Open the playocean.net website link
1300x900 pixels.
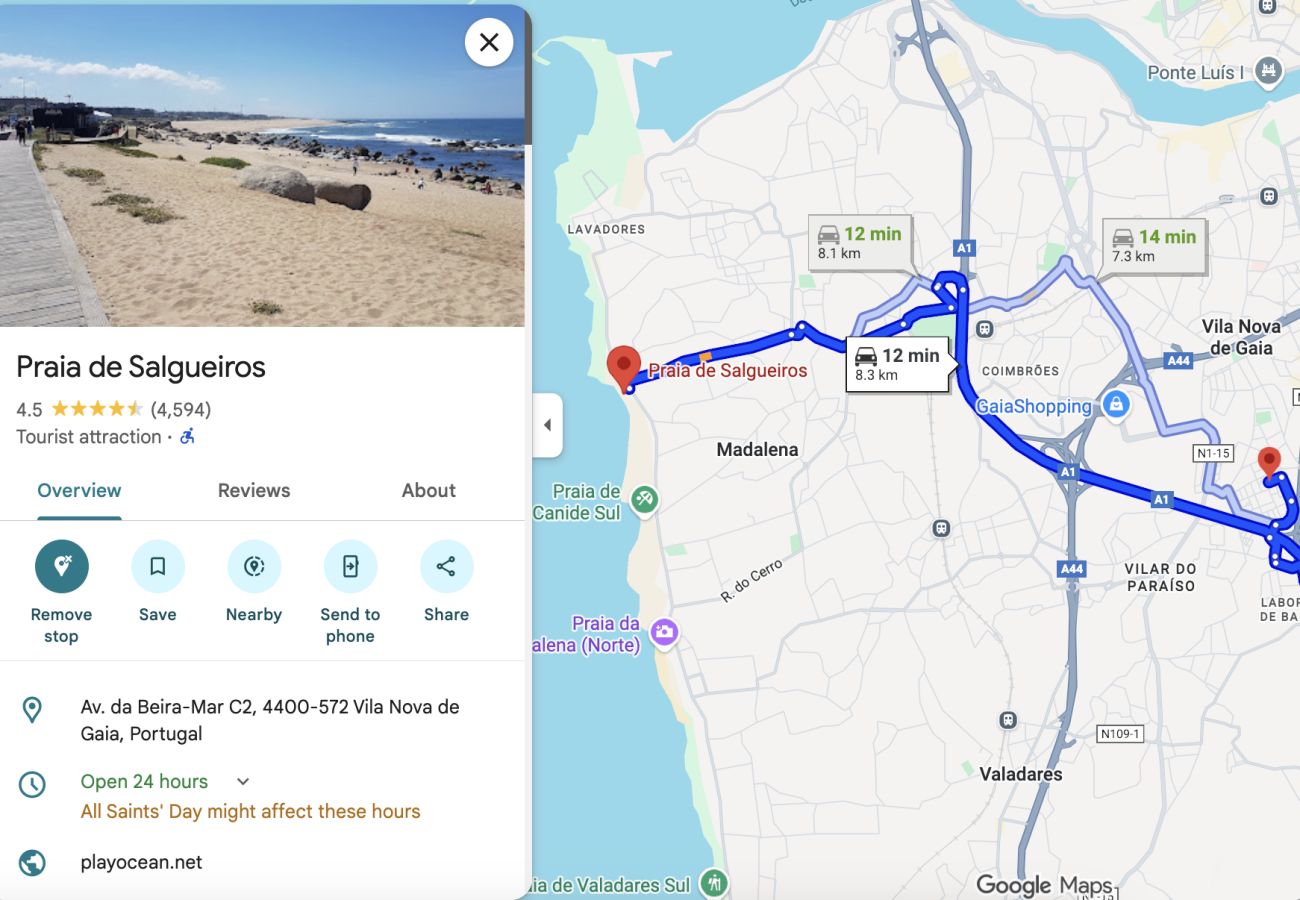coord(141,862)
